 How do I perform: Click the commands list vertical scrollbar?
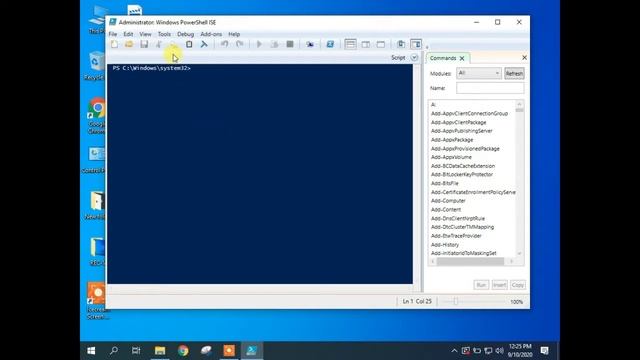pyautogui.click(x=519, y=180)
